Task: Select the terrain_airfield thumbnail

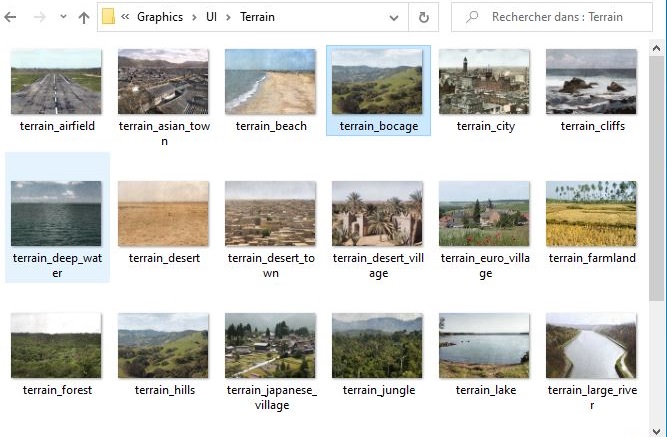Action: [56, 81]
